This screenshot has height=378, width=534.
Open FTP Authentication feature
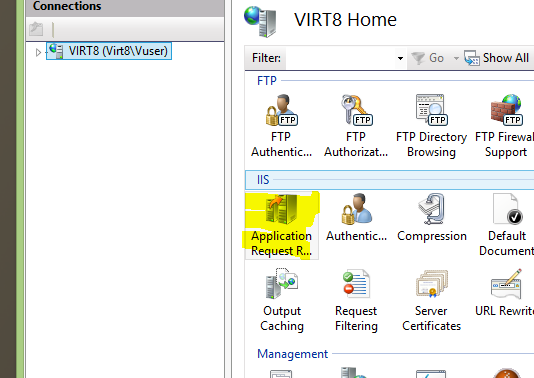(281, 126)
